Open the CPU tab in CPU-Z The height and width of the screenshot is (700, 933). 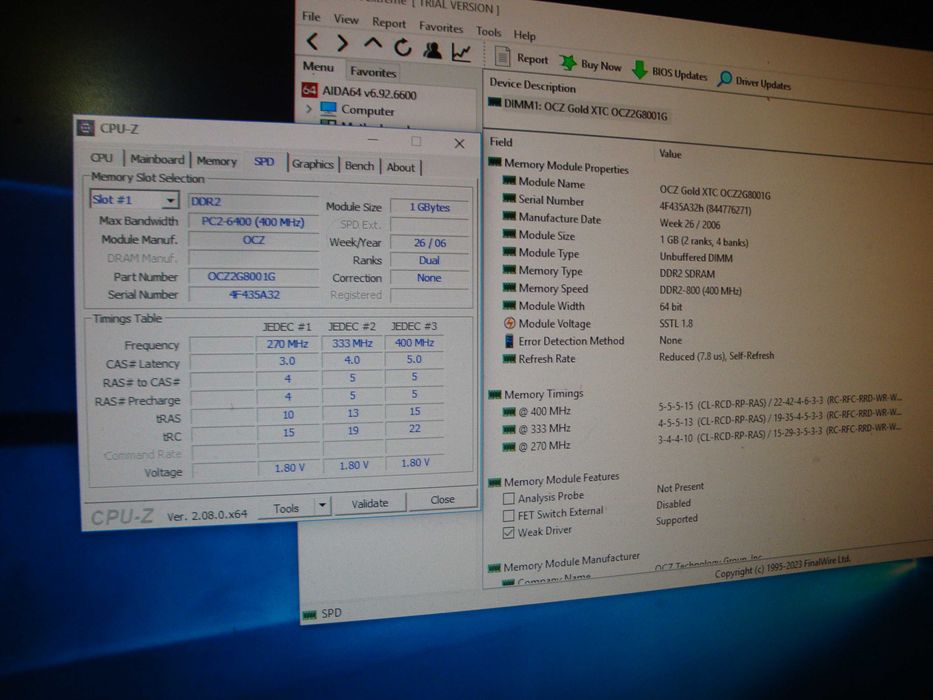pyautogui.click(x=101, y=158)
